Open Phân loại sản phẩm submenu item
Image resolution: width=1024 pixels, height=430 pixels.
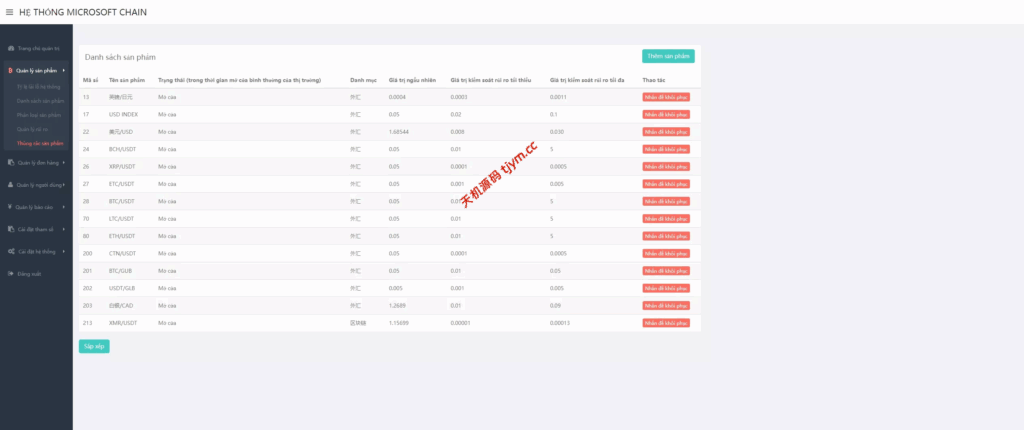click(39, 115)
